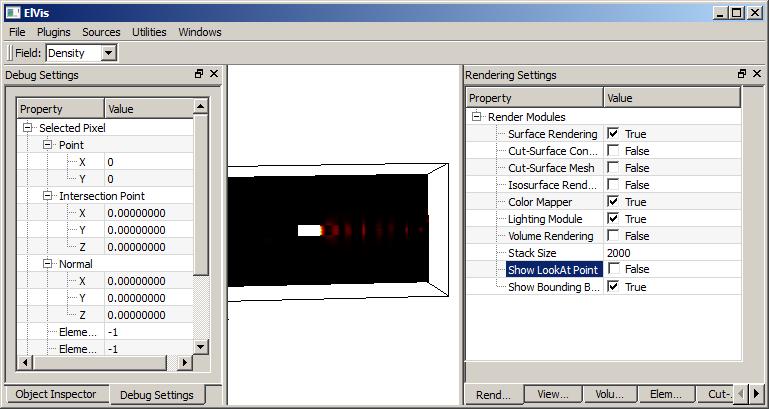The height and width of the screenshot is (409, 769).
Task: Switch to the Elem... tab
Action: point(666,394)
